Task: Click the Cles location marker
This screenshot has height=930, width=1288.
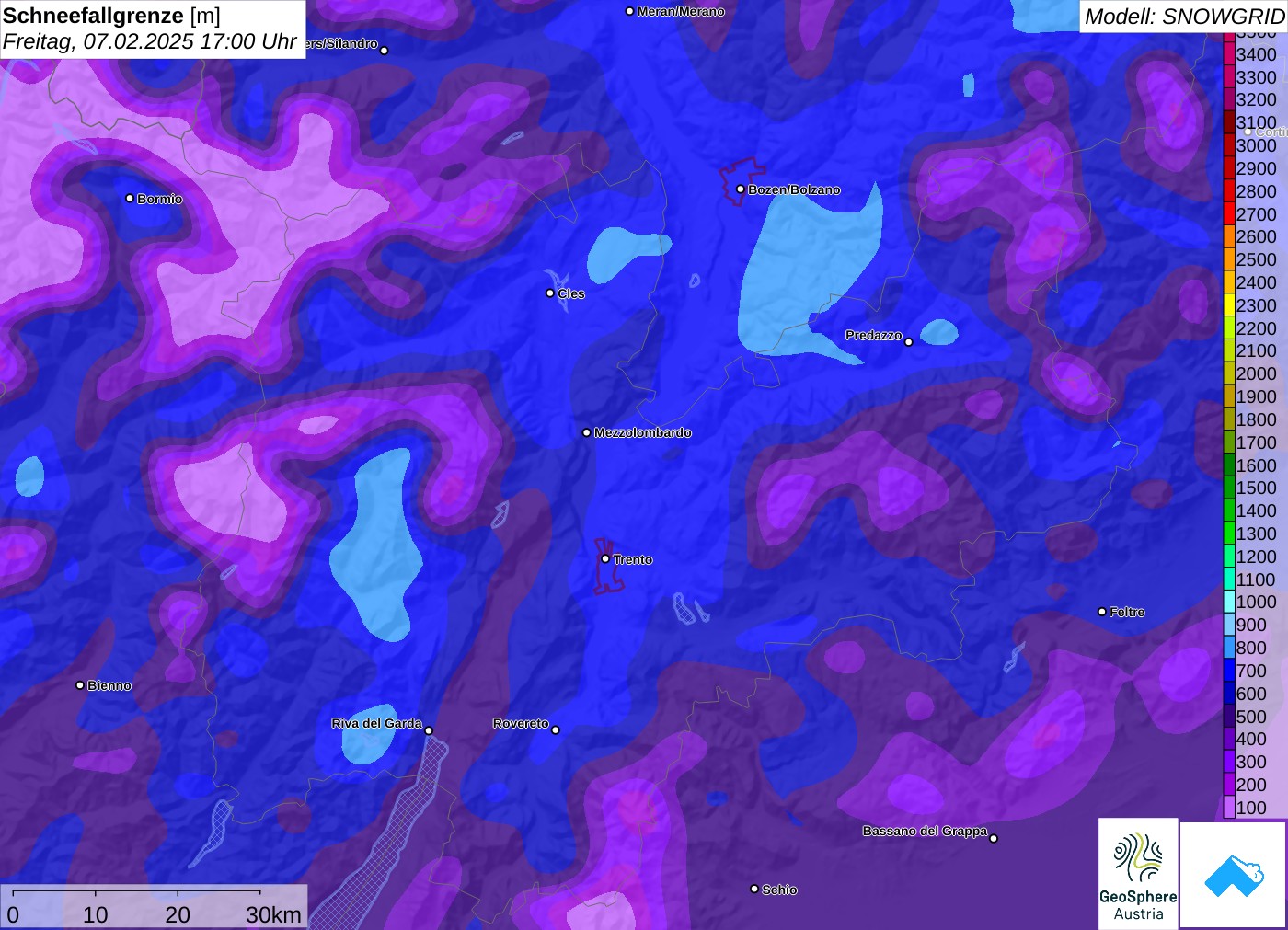Action: click(550, 293)
